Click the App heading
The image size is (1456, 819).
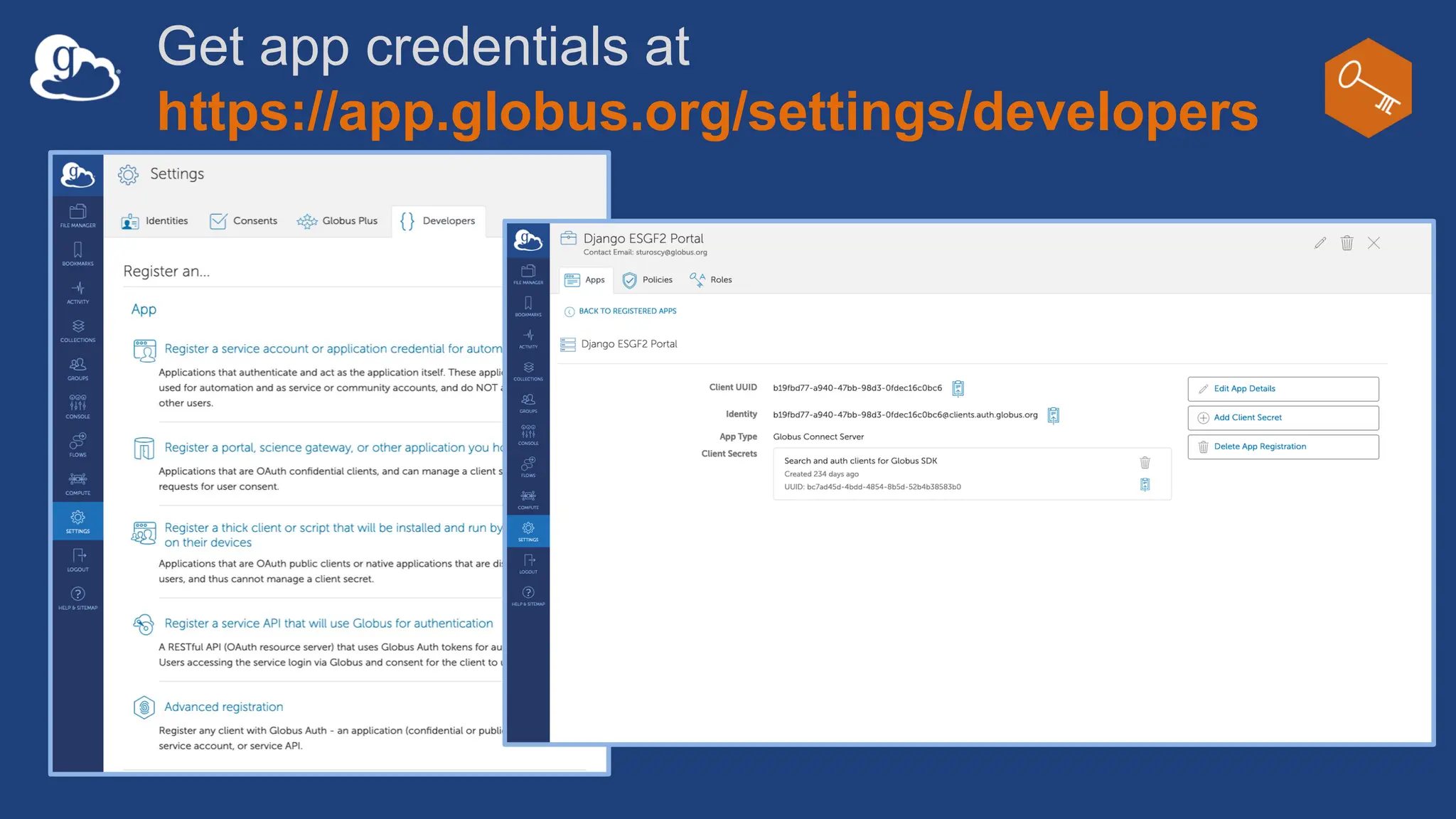[144, 309]
